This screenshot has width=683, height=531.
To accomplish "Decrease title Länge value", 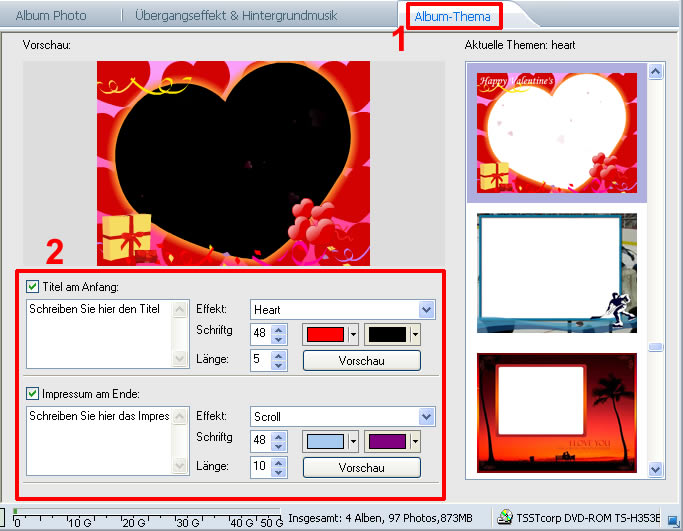I will point(279,365).
